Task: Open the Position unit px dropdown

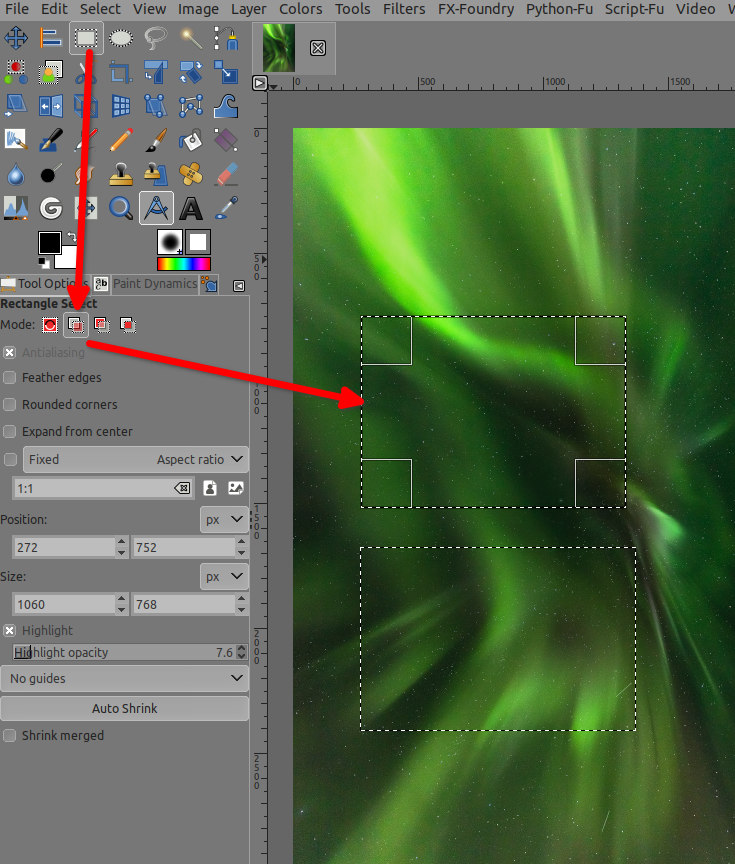Action: coord(224,520)
